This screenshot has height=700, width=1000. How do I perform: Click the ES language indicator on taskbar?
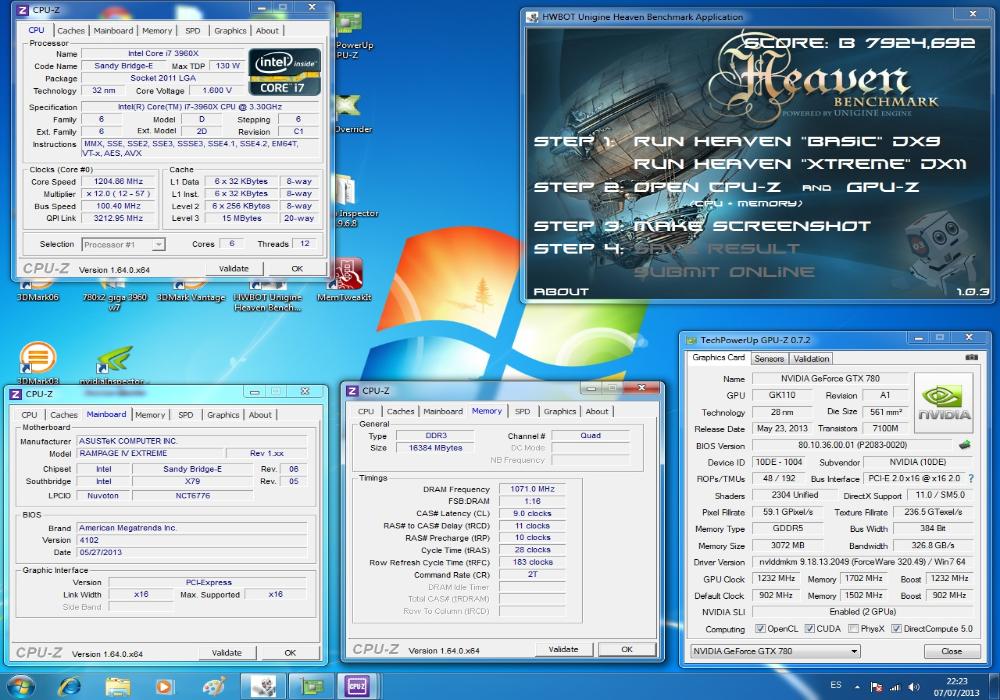835,685
